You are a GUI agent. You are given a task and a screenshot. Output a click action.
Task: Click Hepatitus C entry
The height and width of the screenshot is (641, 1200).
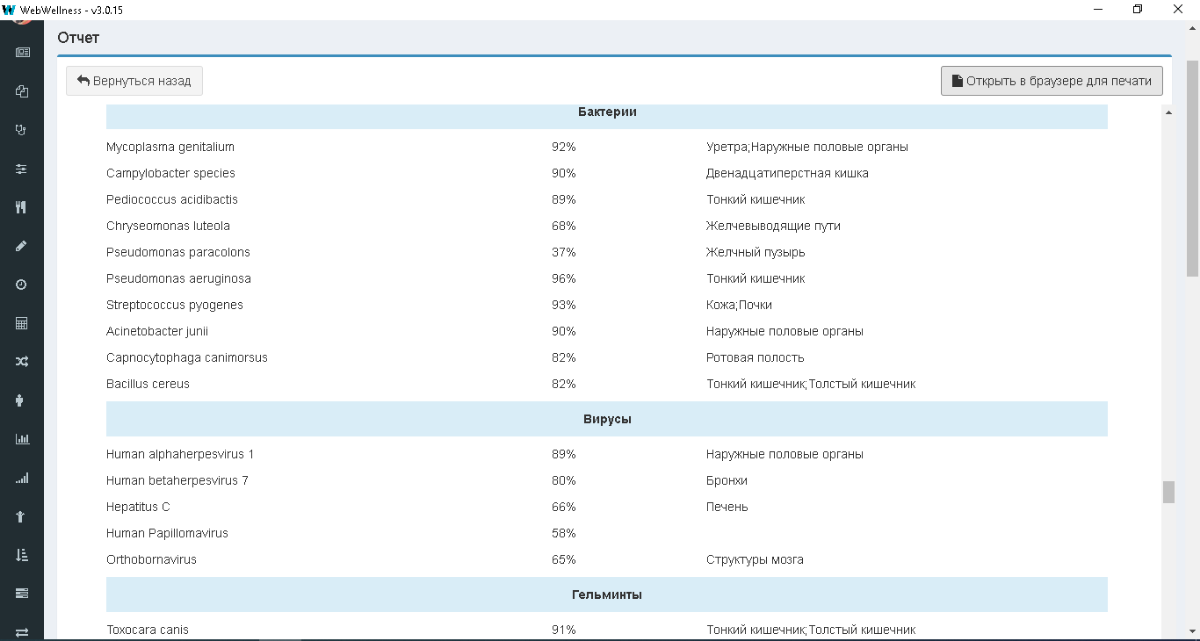(x=138, y=507)
